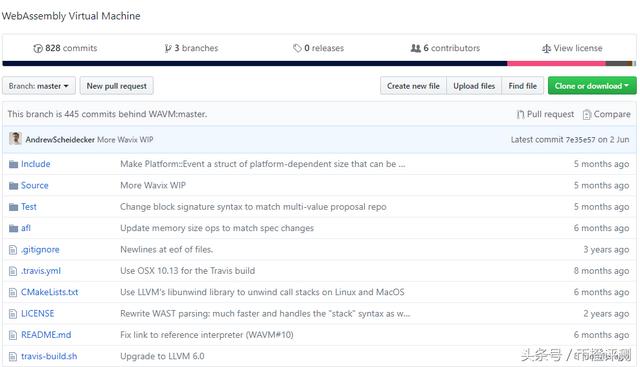Open commit 'Upgrade to LLVM 6.0' message
Screen dimensions: 640x367
162,356
